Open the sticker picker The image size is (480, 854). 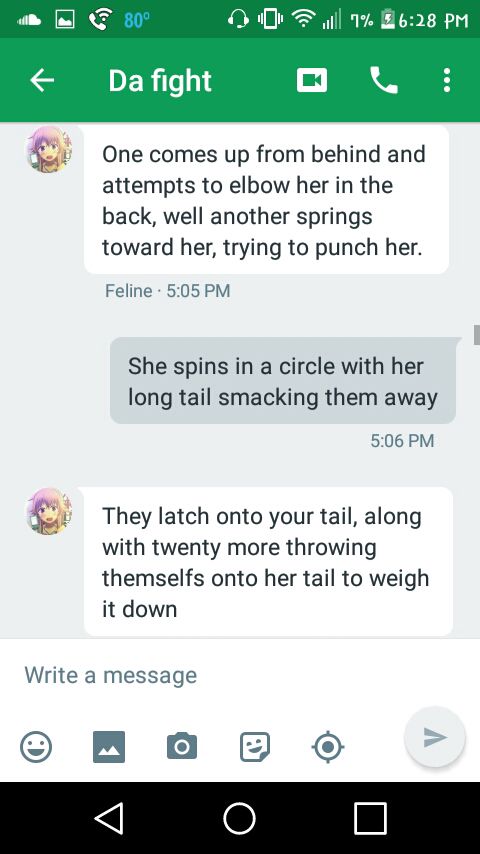255,746
